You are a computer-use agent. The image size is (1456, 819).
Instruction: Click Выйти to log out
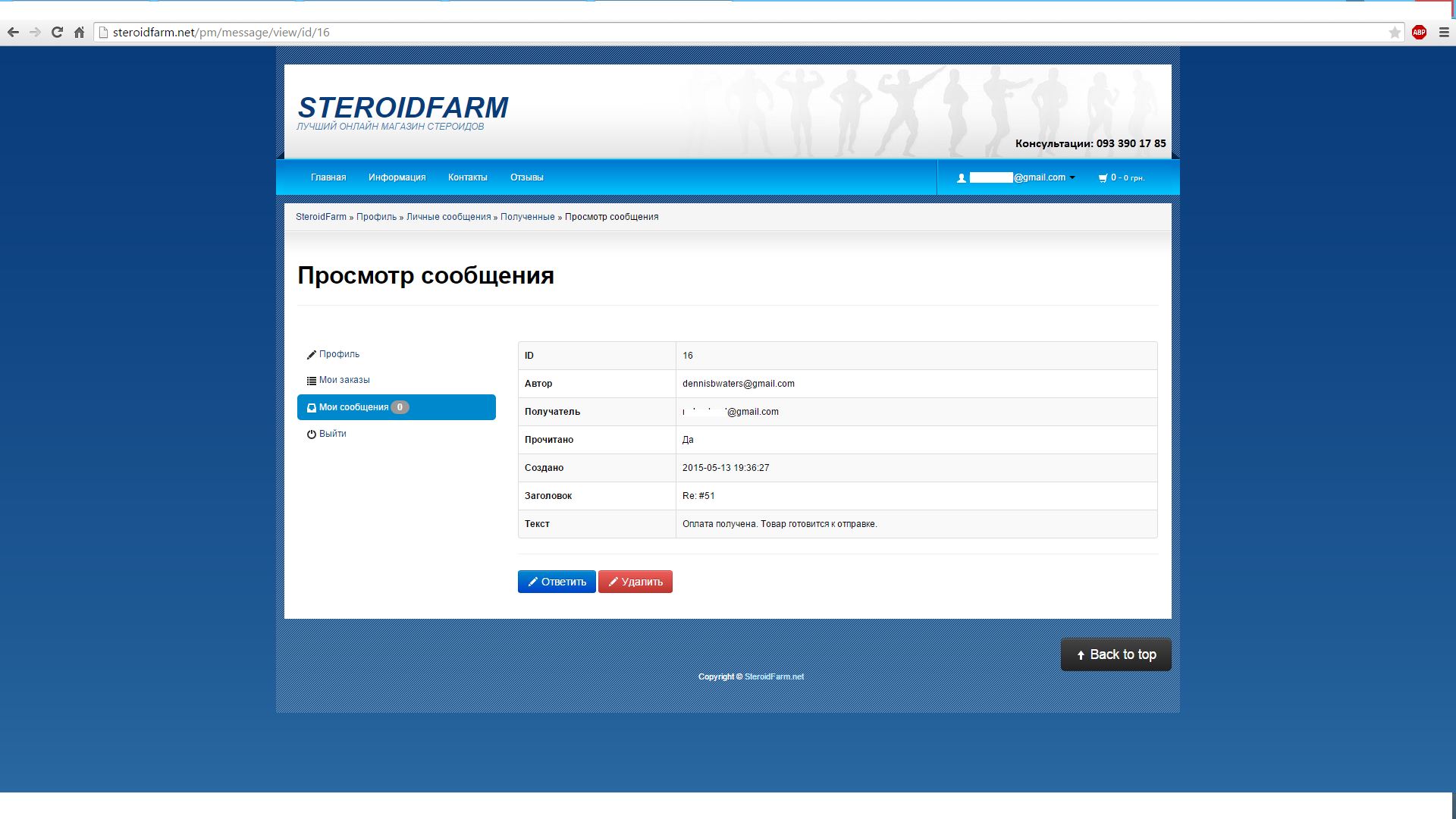coord(332,434)
